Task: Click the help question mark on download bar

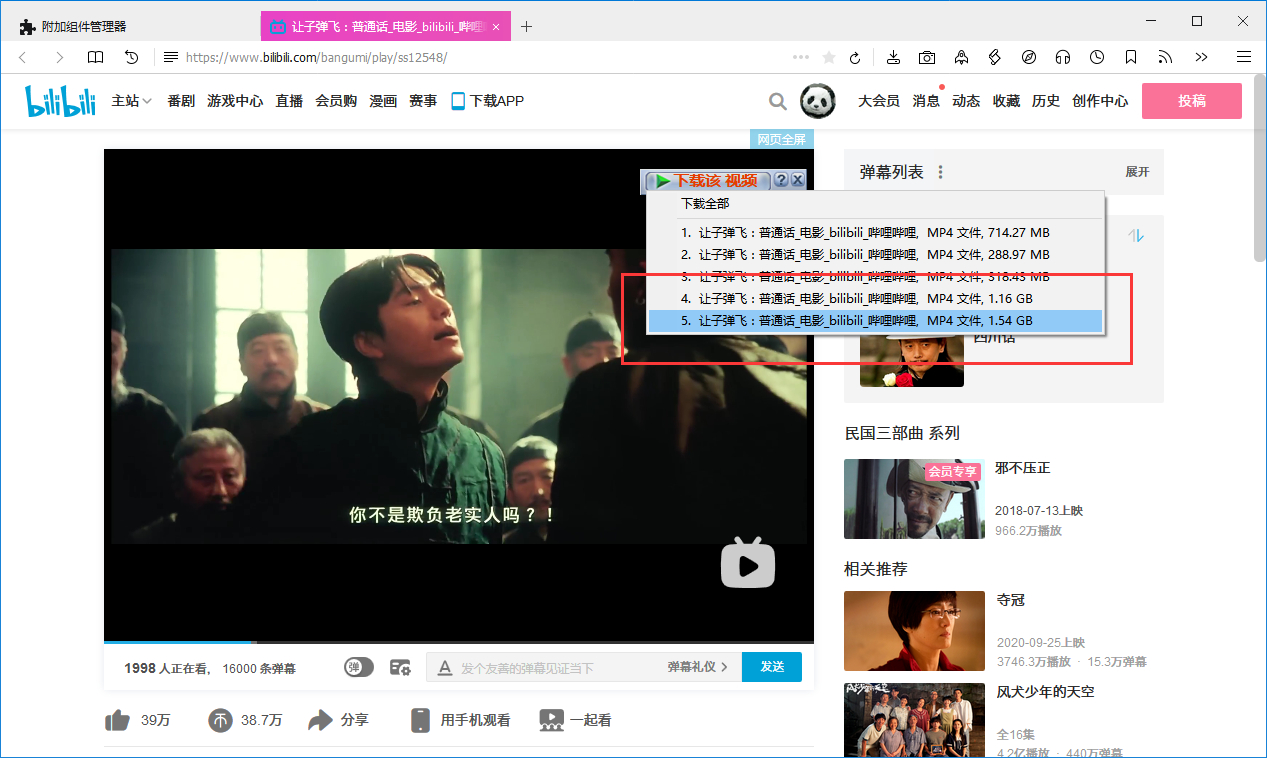Action: [x=781, y=180]
